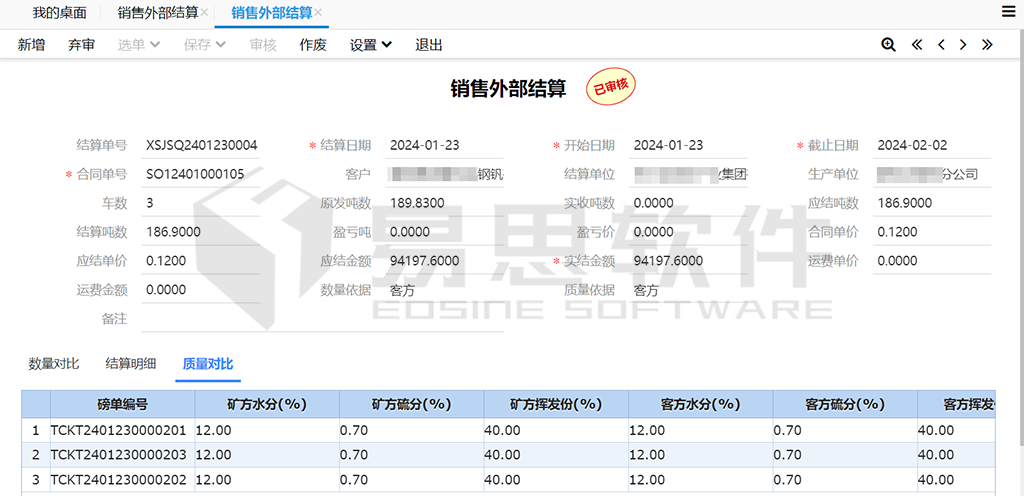Click the 弃审 button
This screenshot has width=1024, height=496.
click(82, 45)
